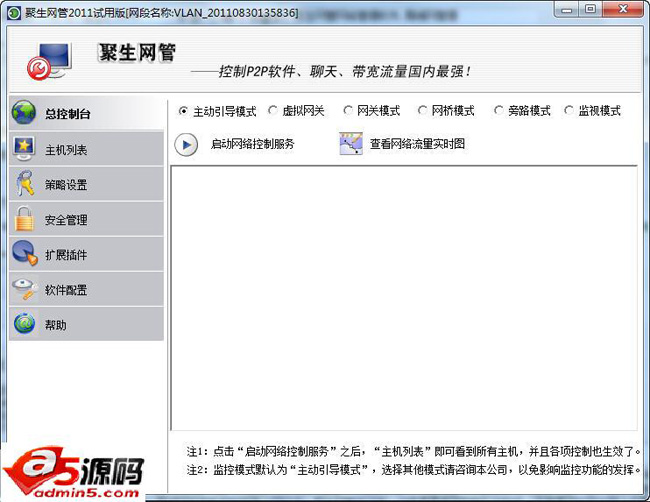Click the app icon in the title bar
650x502 pixels.
point(14,13)
